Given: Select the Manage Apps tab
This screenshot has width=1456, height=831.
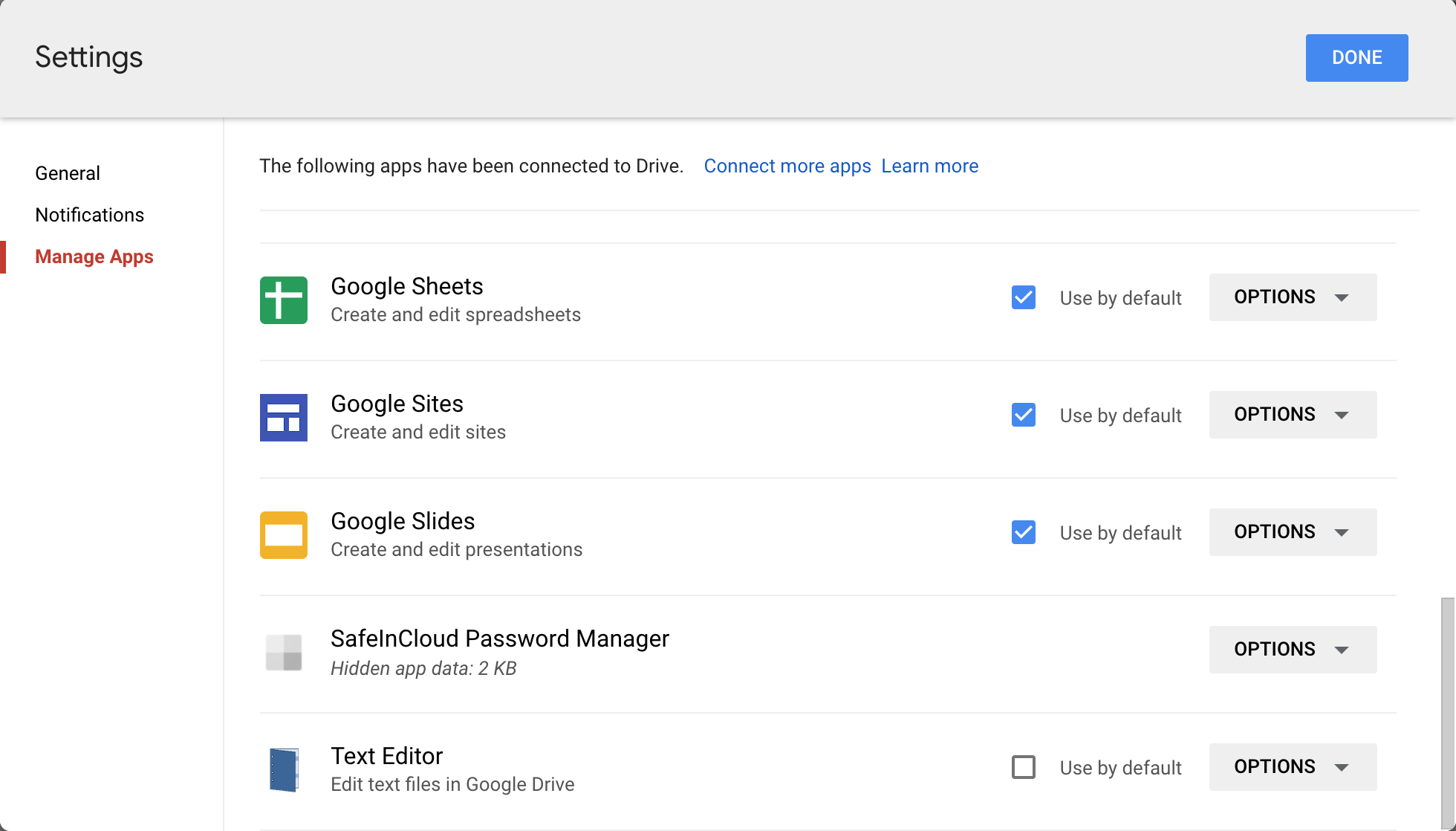Looking at the screenshot, I should click(x=94, y=256).
